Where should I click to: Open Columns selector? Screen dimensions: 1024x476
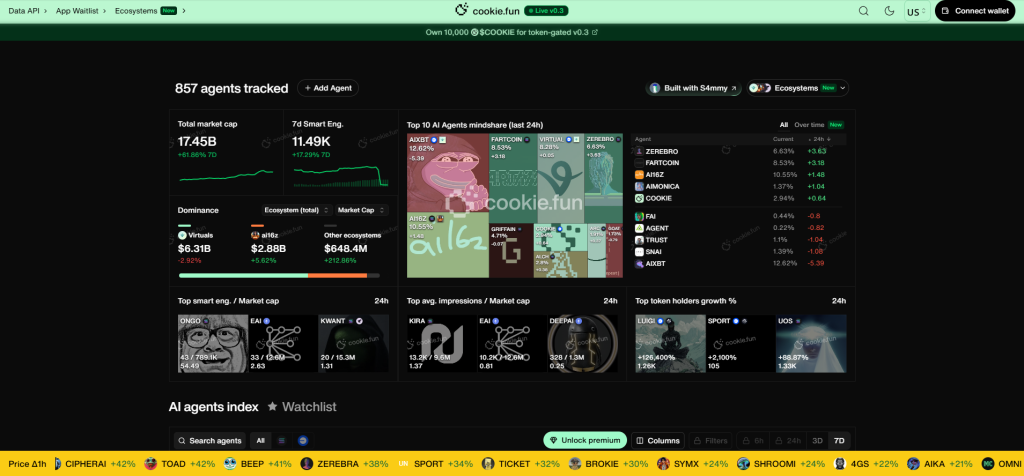(658, 441)
